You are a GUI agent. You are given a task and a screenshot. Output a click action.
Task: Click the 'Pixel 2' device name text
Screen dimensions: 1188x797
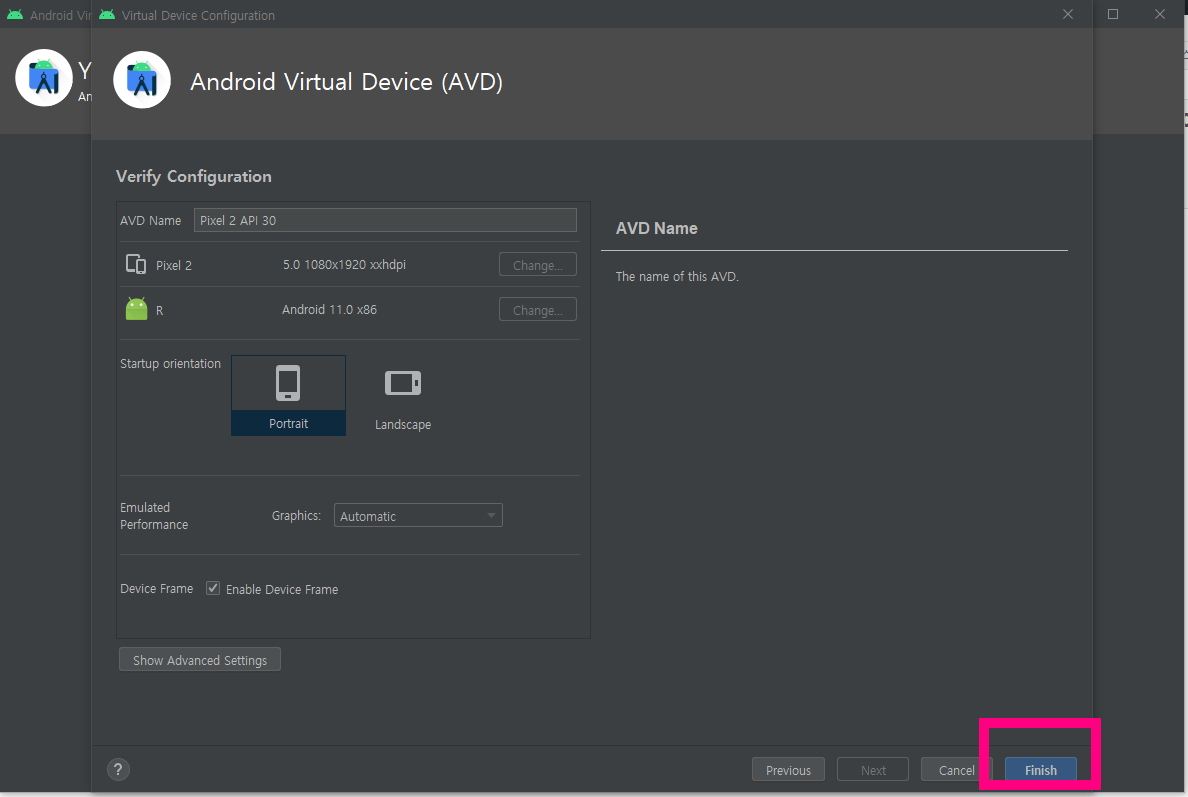tap(174, 265)
